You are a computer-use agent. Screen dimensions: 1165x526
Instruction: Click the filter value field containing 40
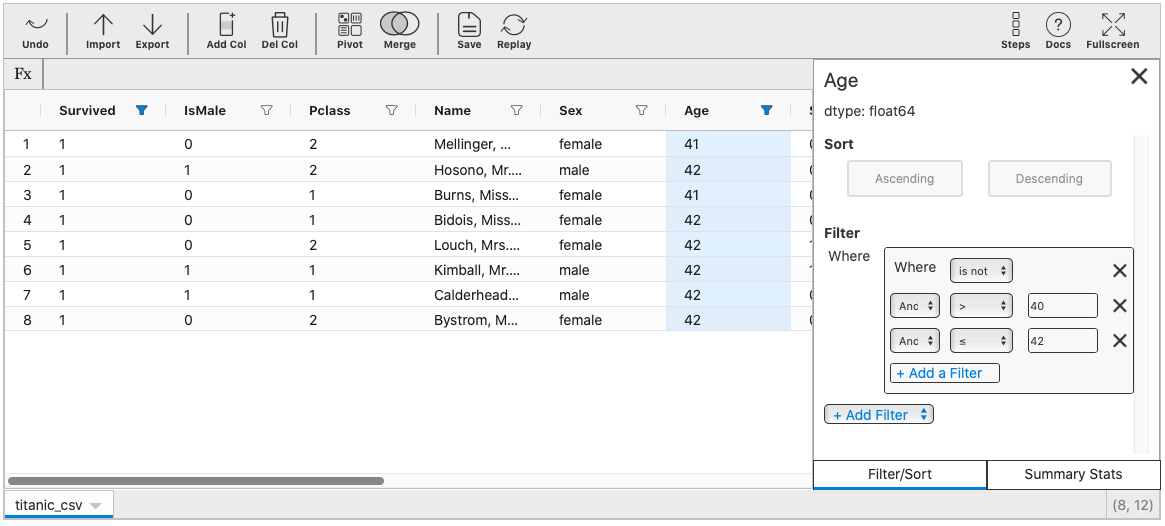(1062, 306)
